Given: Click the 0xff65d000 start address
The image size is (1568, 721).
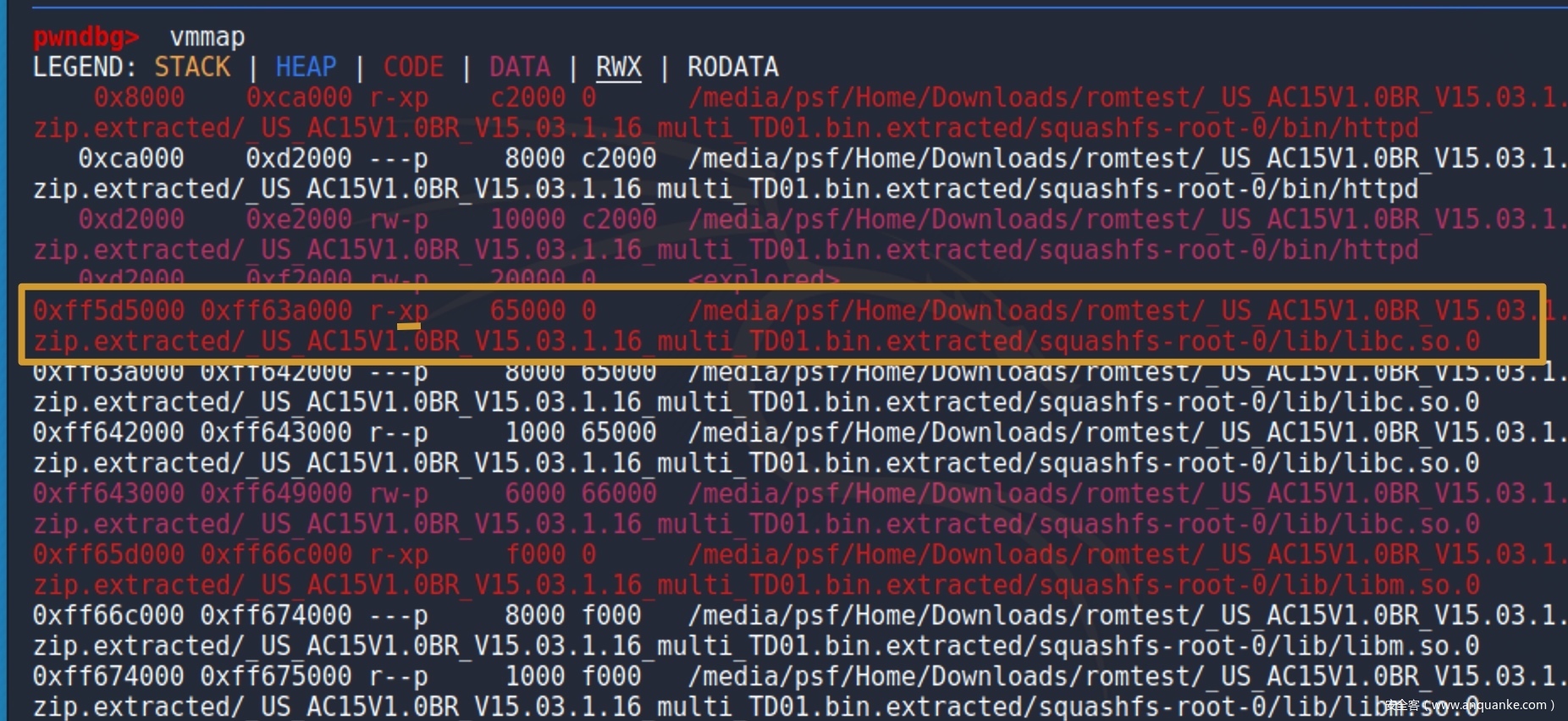Looking at the screenshot, I should (108, 555).
